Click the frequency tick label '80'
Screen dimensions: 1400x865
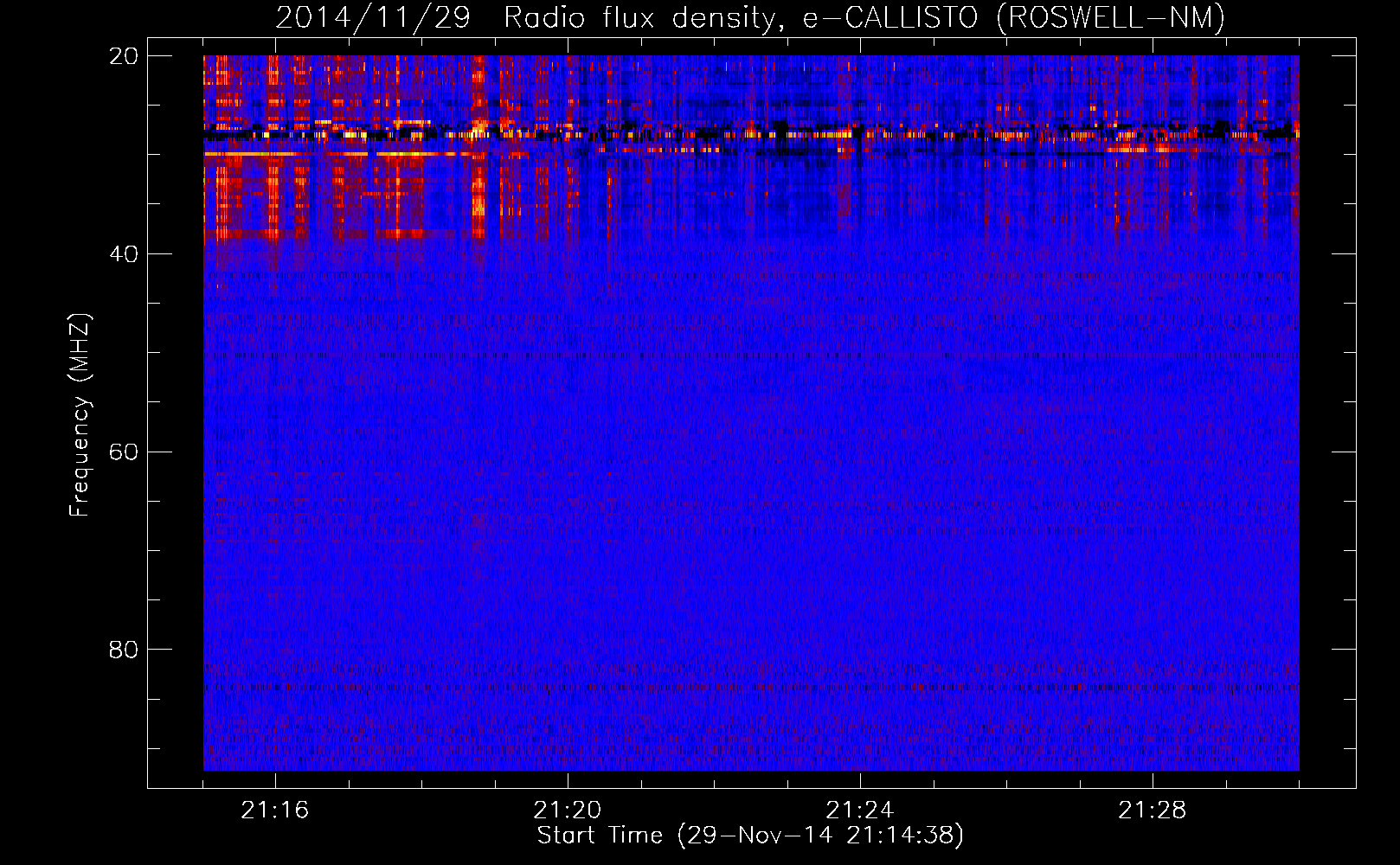pos(124,650)
